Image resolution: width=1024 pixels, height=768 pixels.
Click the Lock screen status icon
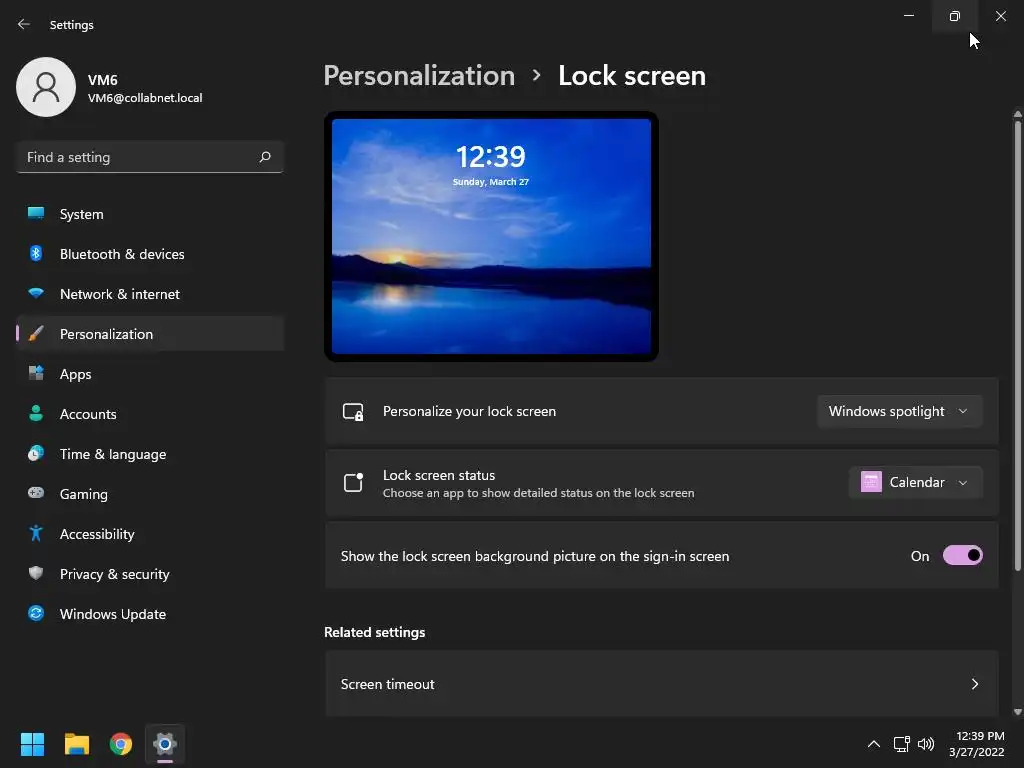pos(353,483)
